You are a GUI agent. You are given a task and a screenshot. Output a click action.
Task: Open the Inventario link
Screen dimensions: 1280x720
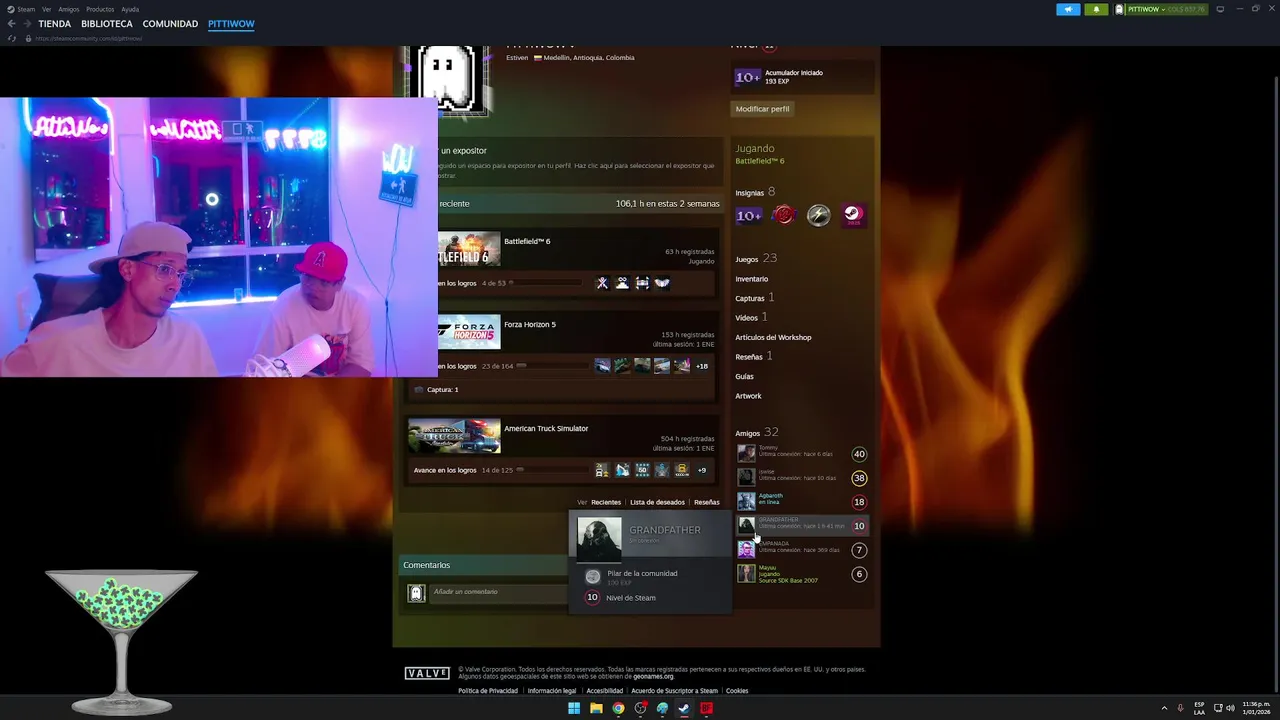click(752, 279)
